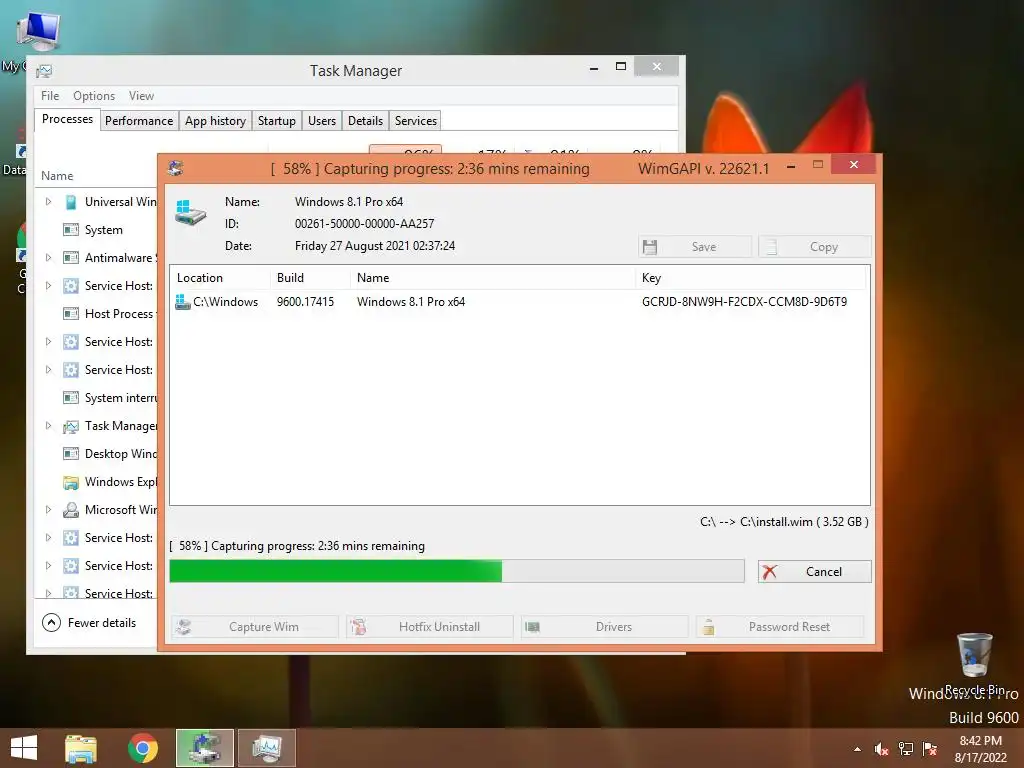This screenshot has height=768, width=1024.
Task: Expand the Antimalware process entry
Action: 48,258
